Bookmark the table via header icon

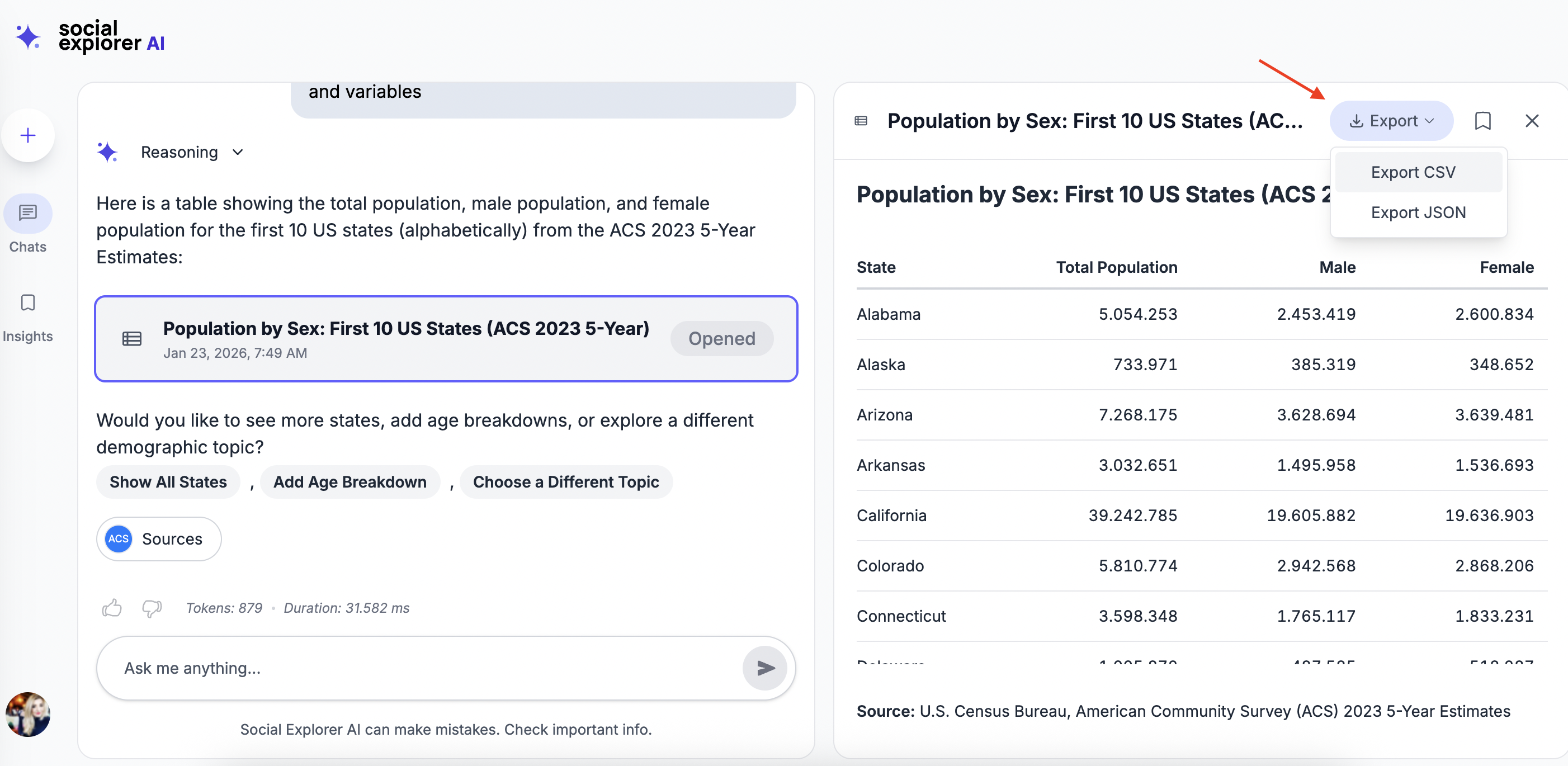[1482, 121]
